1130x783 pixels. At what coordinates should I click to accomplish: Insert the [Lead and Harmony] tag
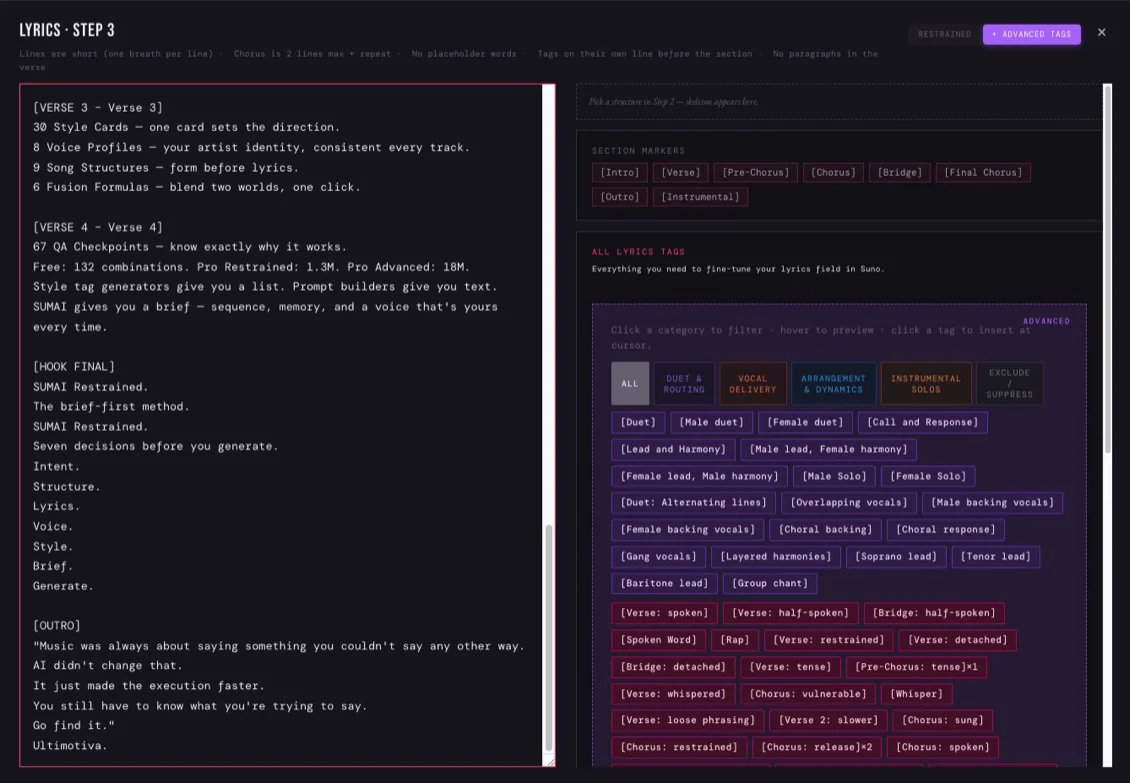(x=673, y=449)
